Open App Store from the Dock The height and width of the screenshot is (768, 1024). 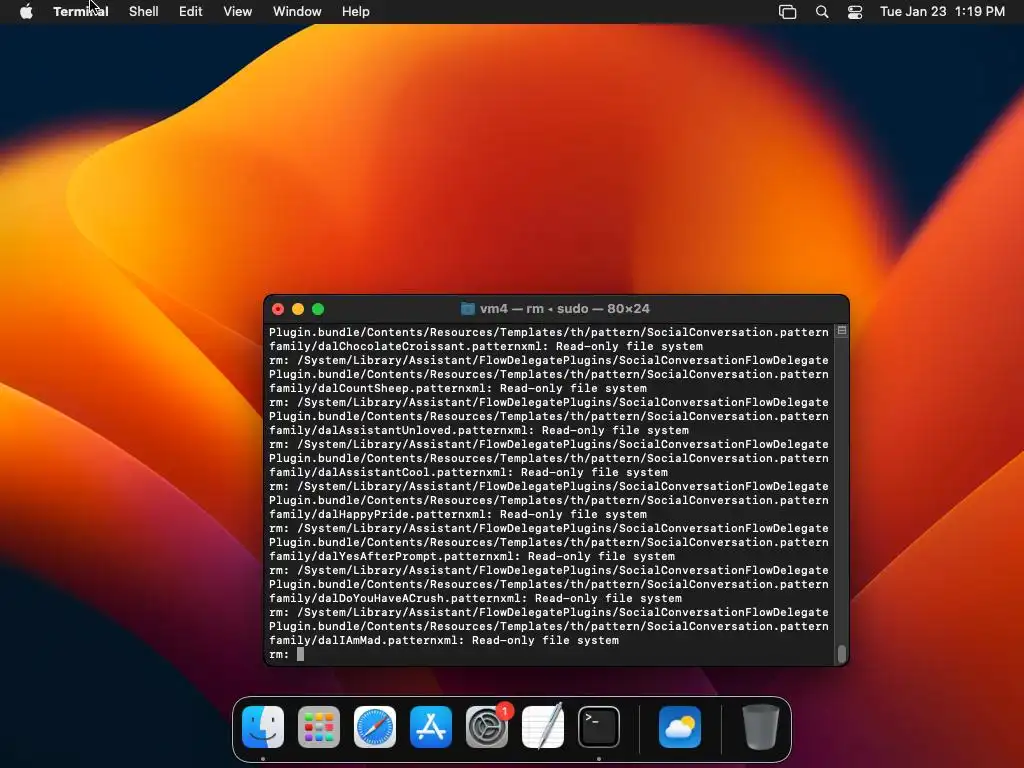pyautogui.click(x=431, y=727)
